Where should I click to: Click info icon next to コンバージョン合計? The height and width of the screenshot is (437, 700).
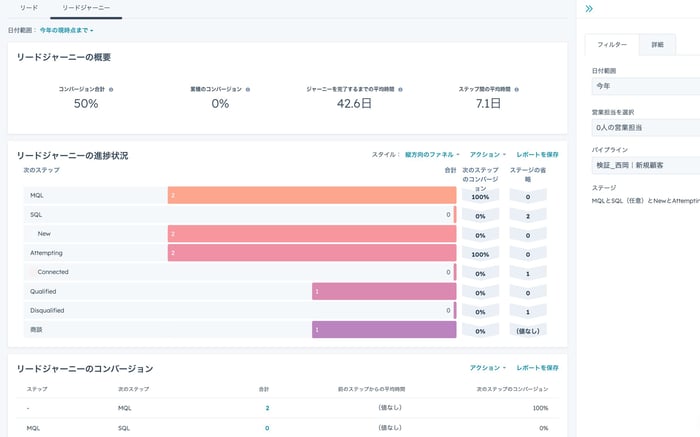110,89
